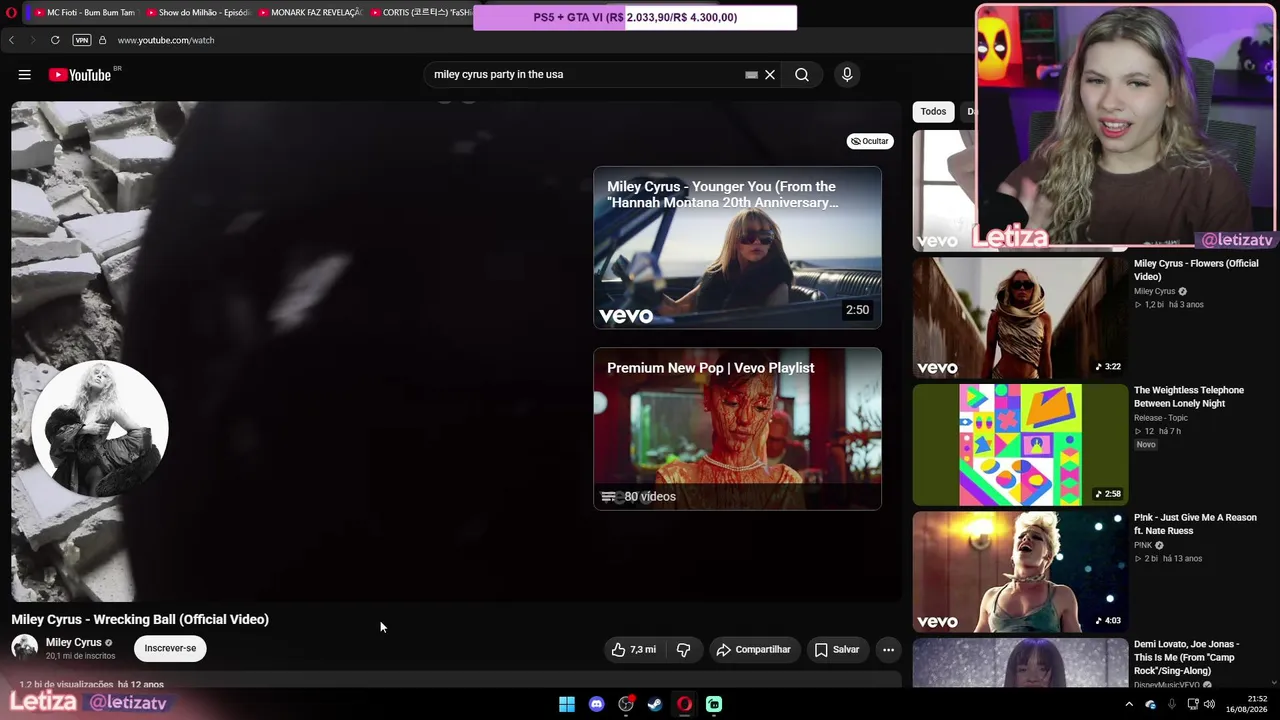Open Premium New Pop Vevo Playlist card

pyautogui.click(x=737, y=429)
